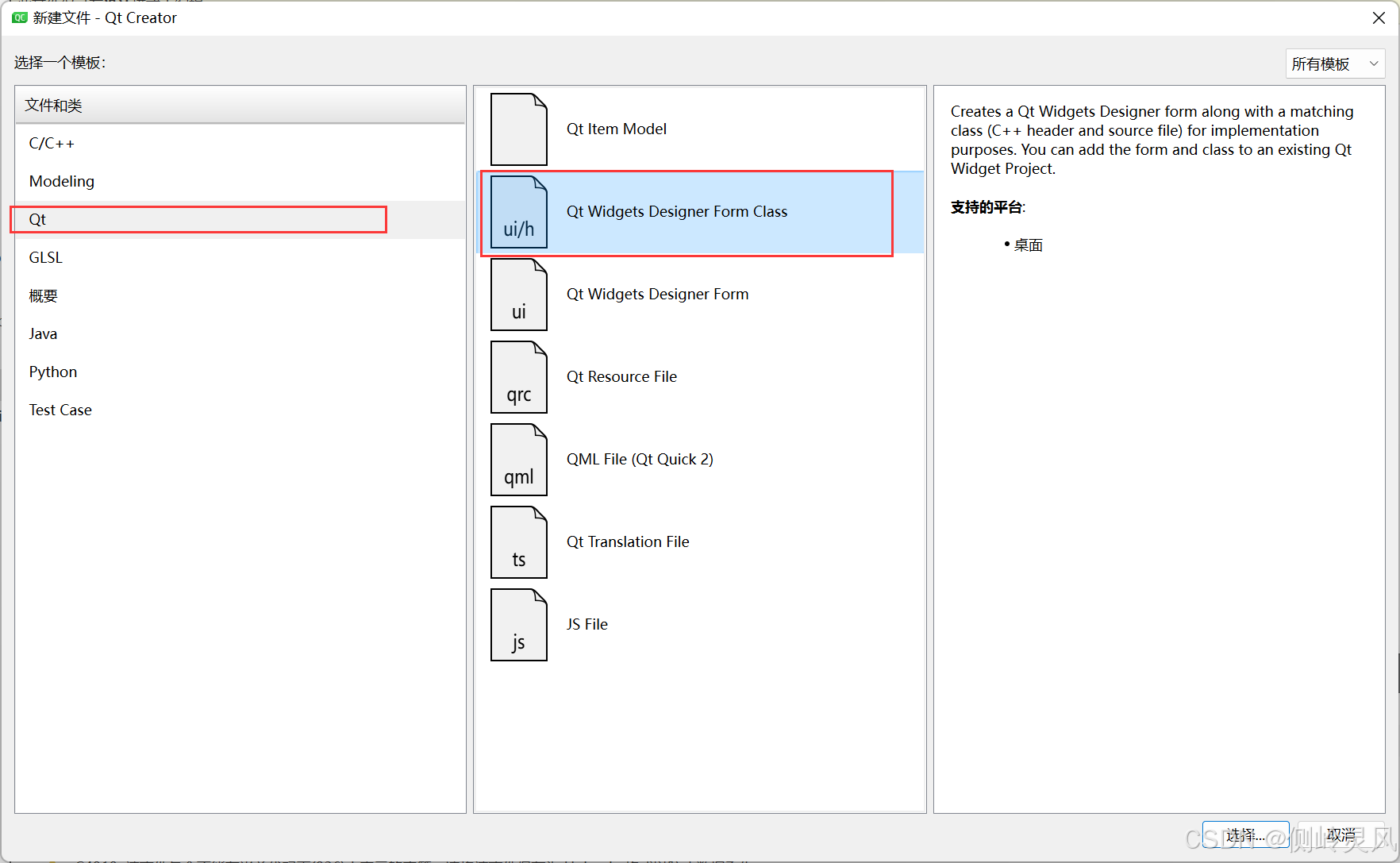Choose the Qt Resource File template
The height and width of the screenshot is (863, 1400).
point(700,377)
